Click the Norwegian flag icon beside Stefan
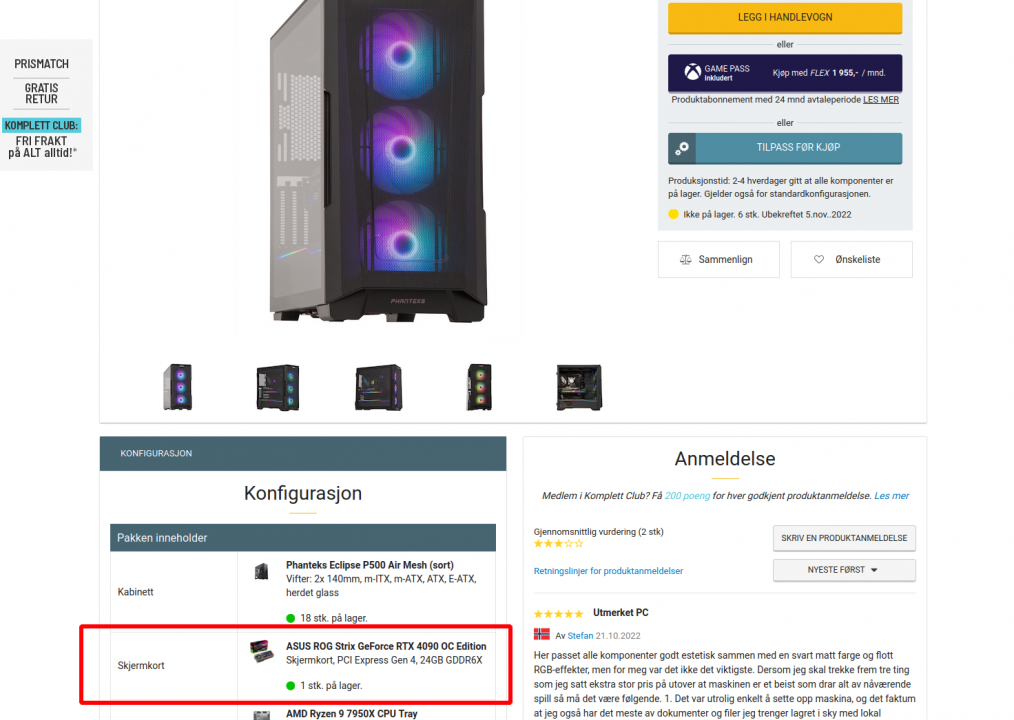This screenshot has height=720, width=1014. point(542,635)
